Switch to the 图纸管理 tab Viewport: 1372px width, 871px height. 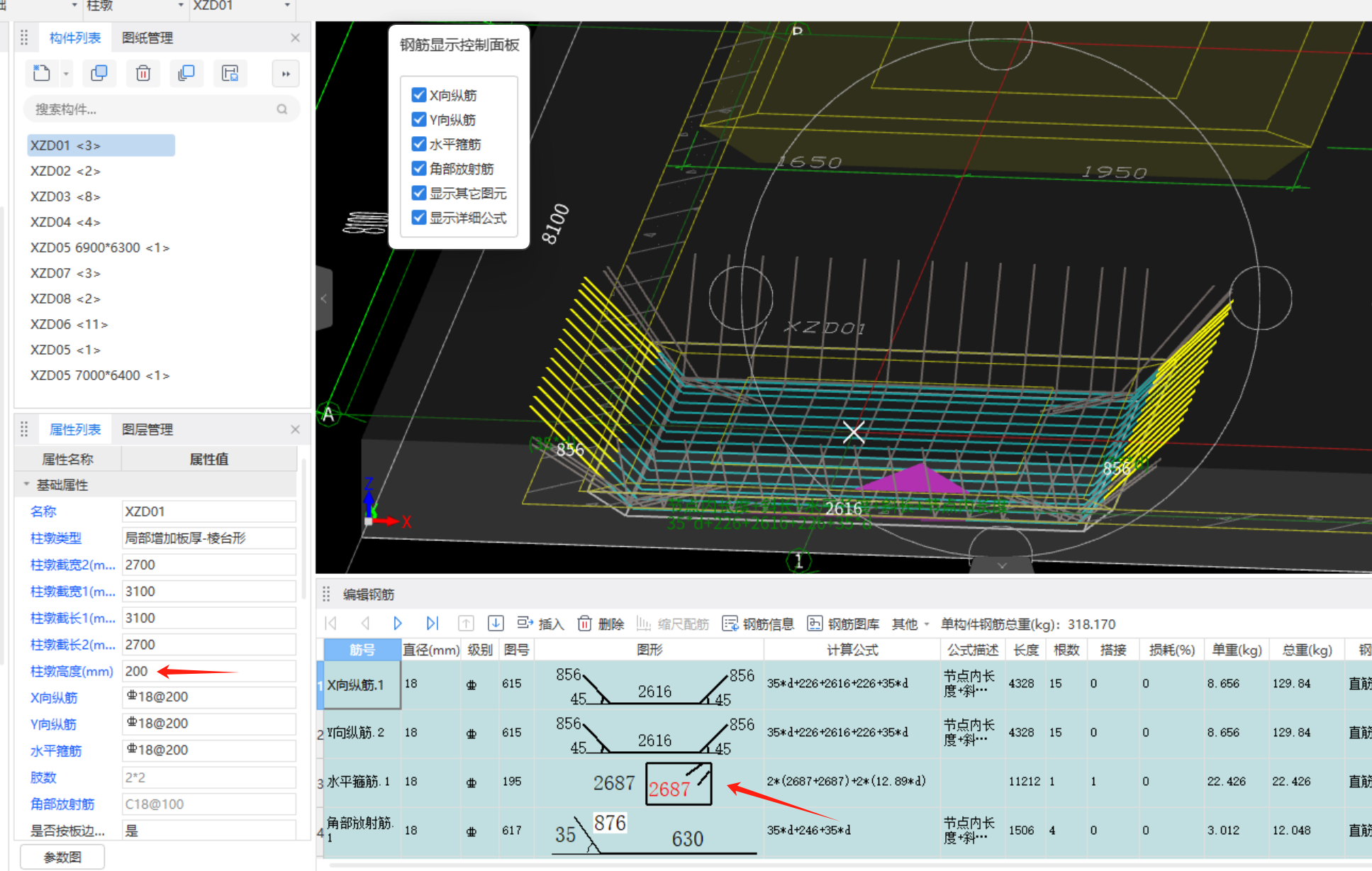pyautogui.click(x=147, y=38)
